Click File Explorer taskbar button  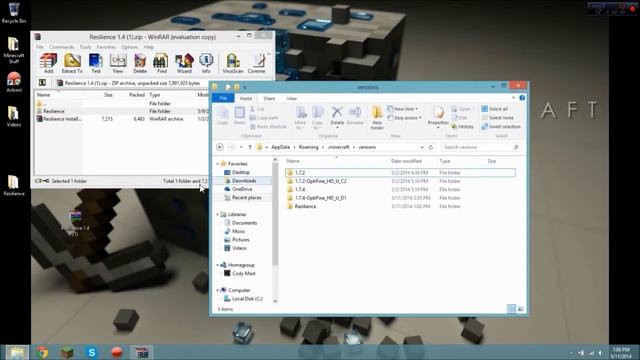[x=17, y=352]
